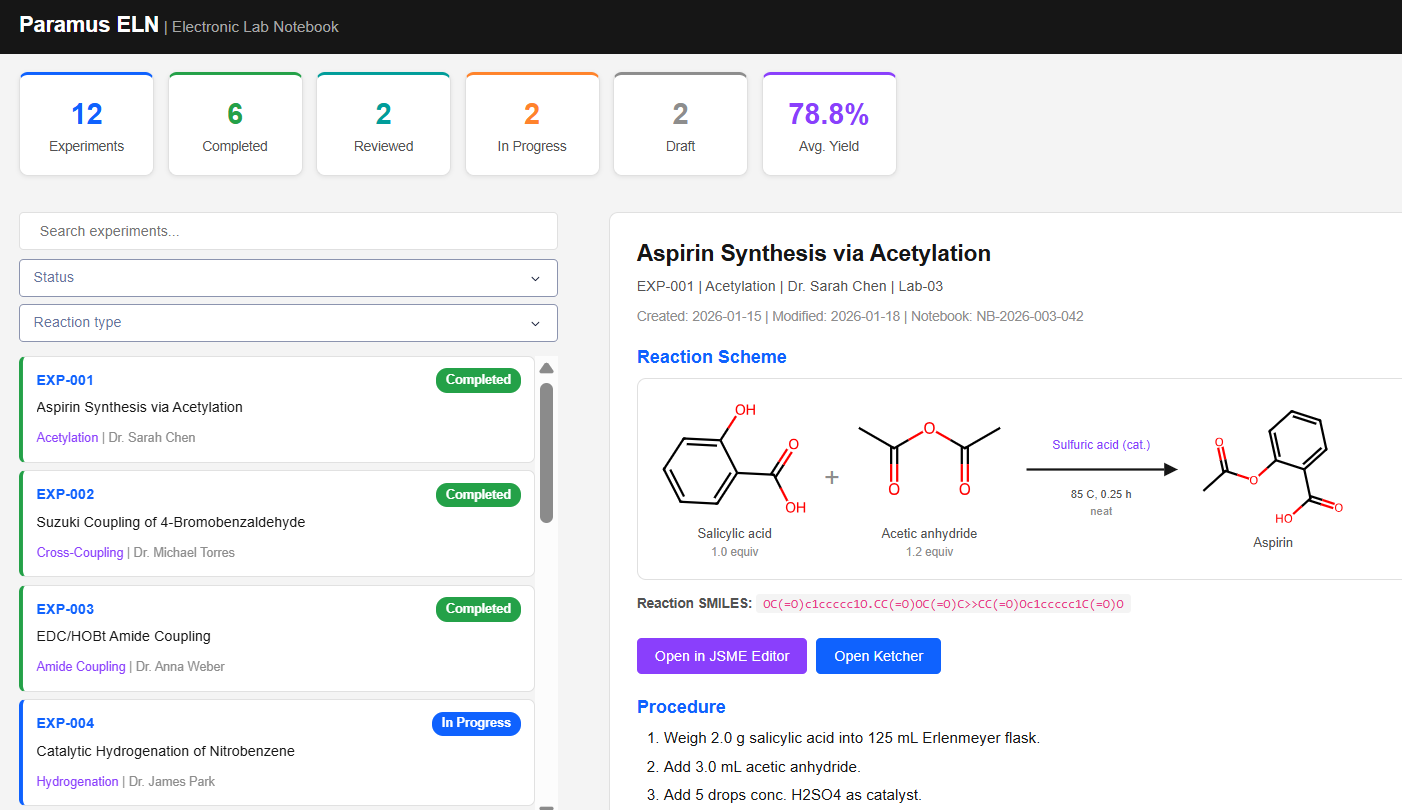Select the Avg. Yield 78.8% card
Image resolution: width=1402 pixels, height=810 pixels.
[829, 124]
